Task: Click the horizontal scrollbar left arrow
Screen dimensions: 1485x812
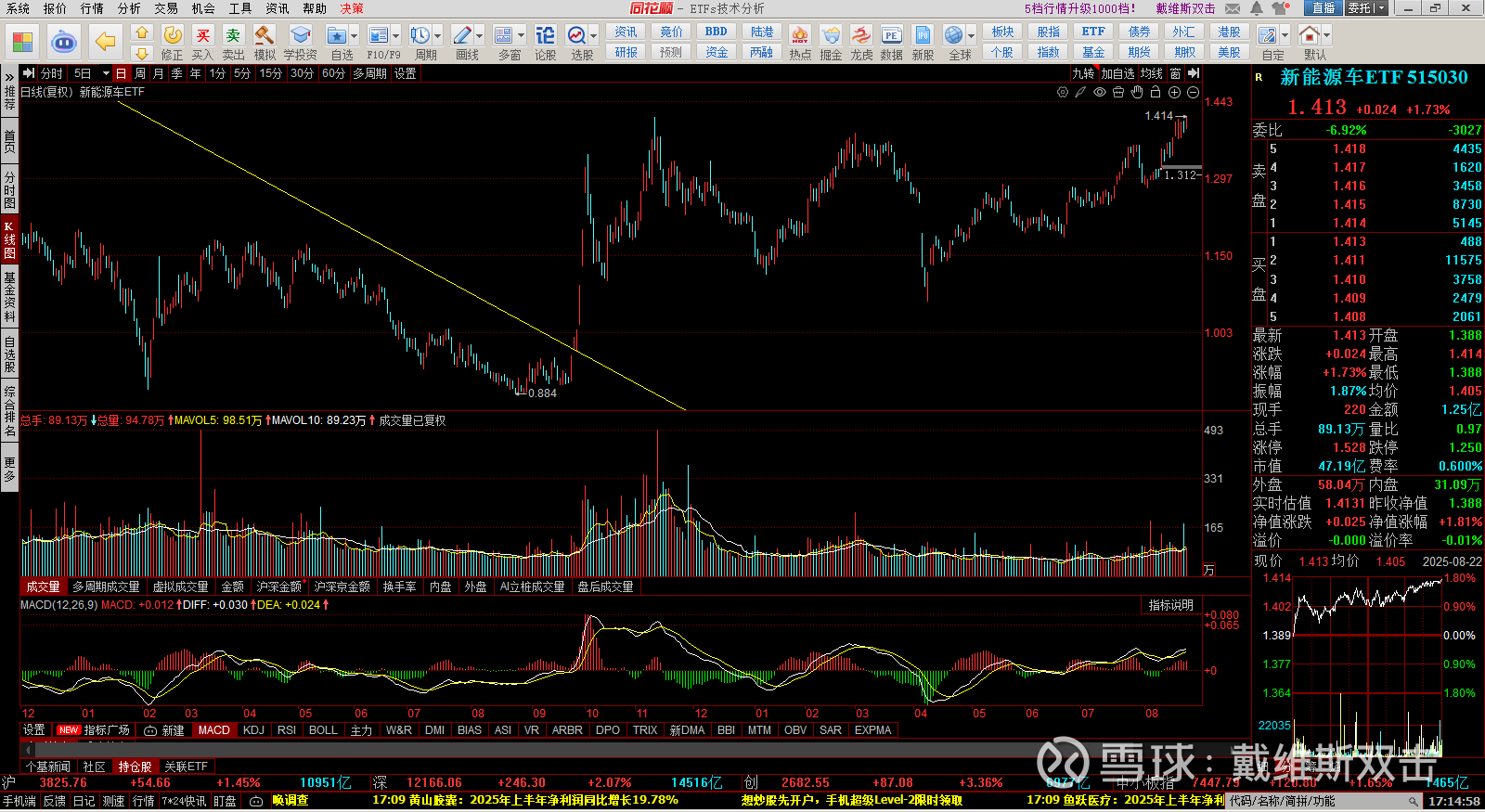Action: [x=29, y=749]
